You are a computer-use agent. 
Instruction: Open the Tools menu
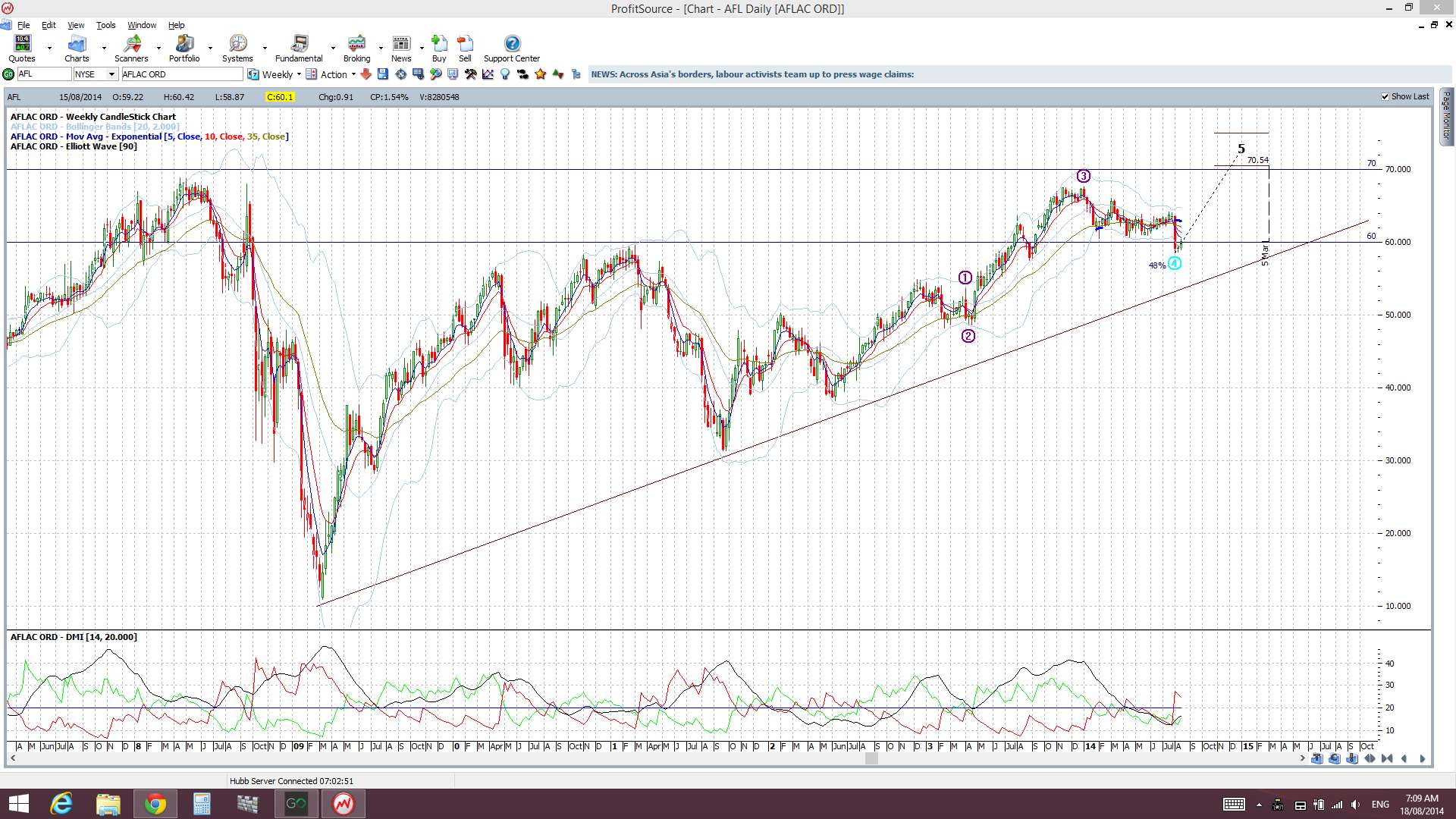coord(105,25)
